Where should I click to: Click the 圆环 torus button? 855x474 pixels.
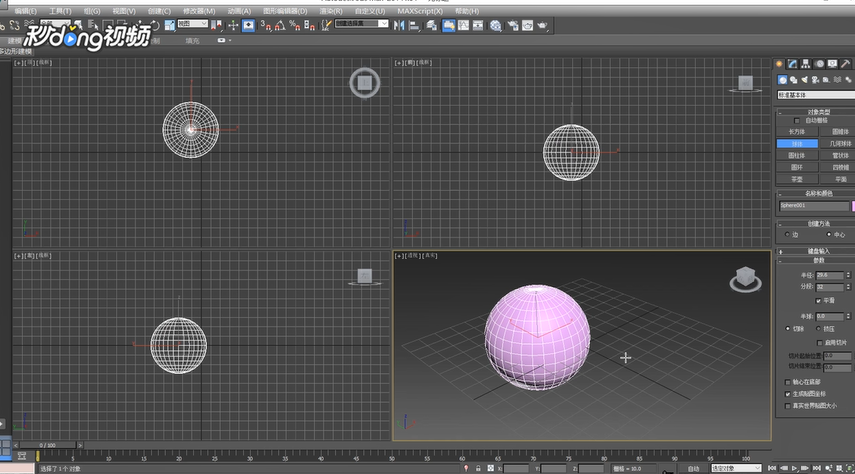pyautogui.click(x=797, y=167)
